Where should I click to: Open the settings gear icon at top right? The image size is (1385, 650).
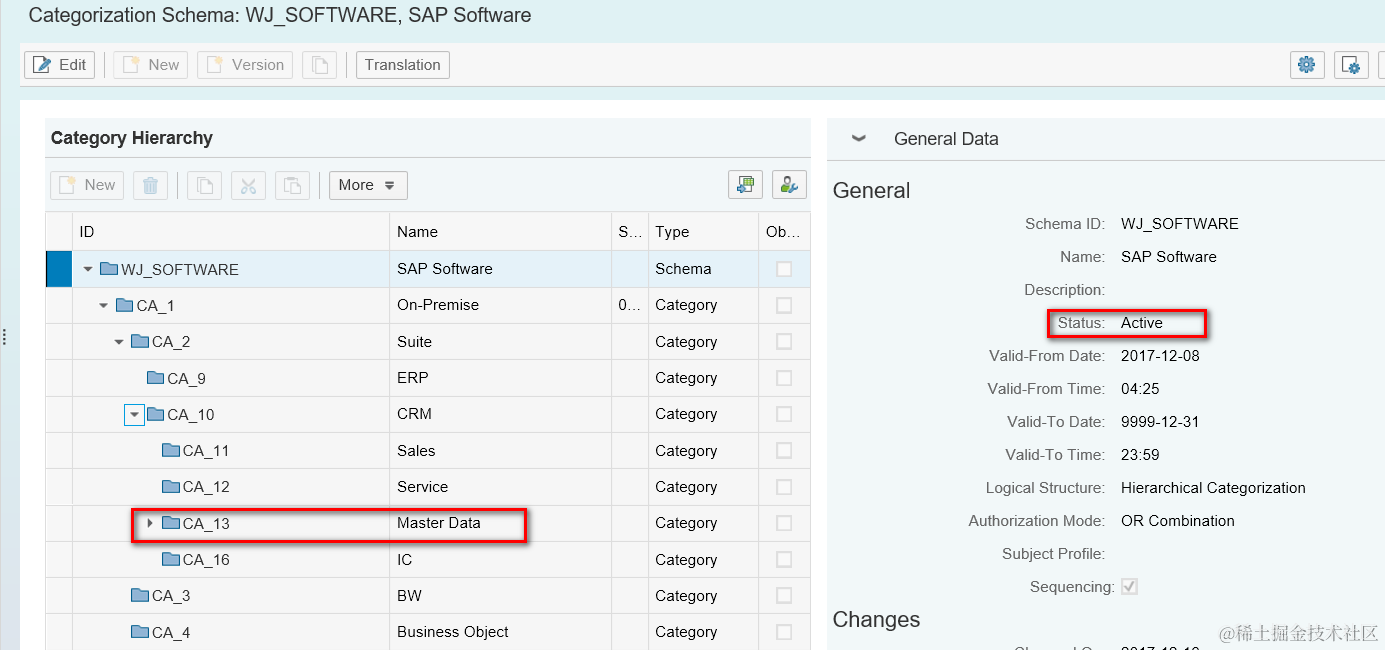(x=1306, y=65)
